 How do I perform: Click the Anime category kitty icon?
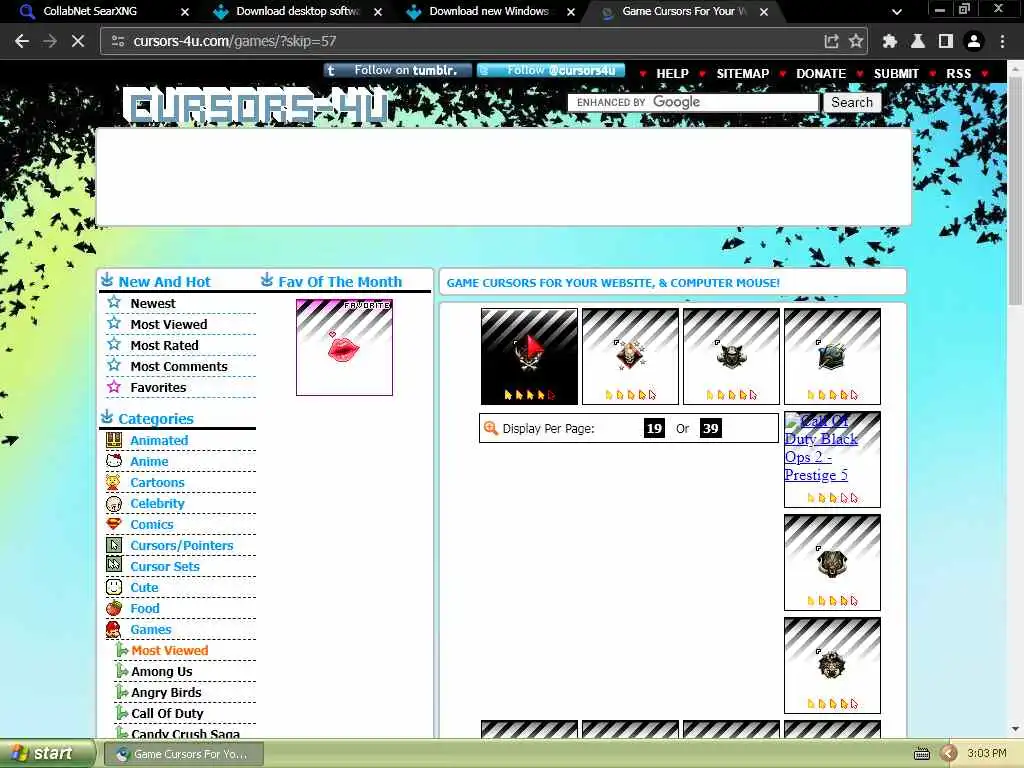[114, 461]
